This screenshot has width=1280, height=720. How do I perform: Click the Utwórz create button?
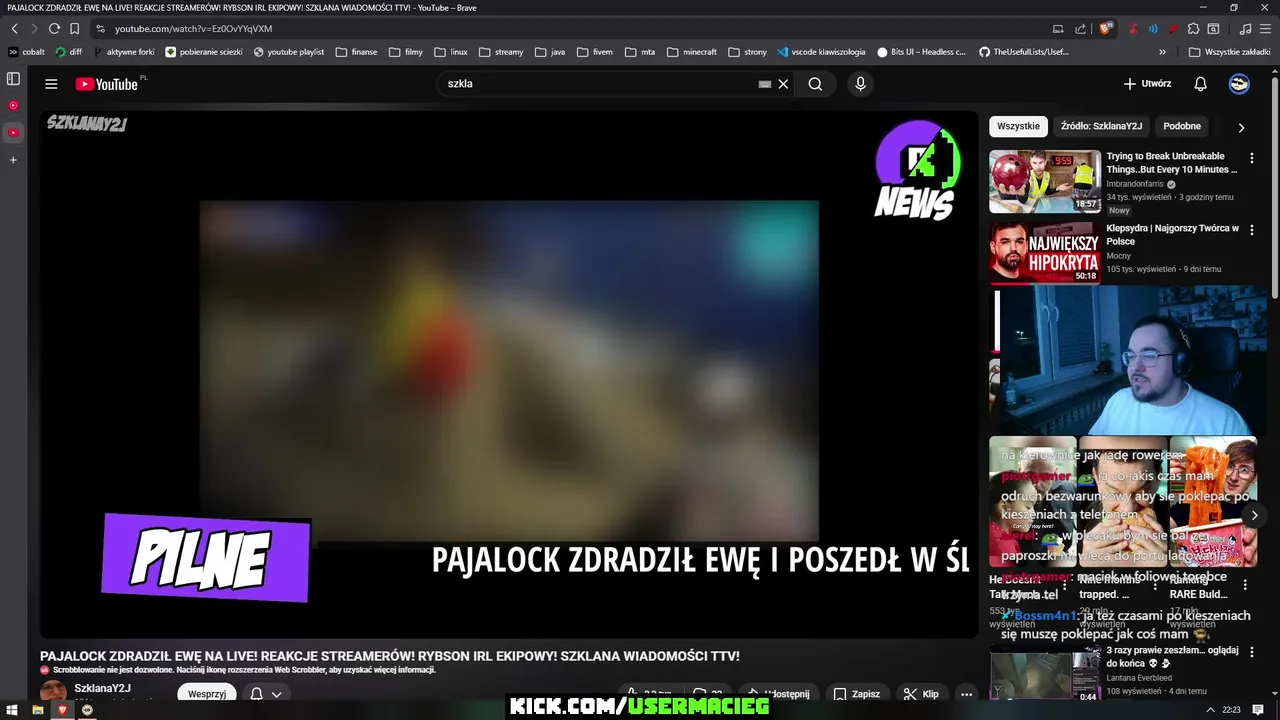pos(1146,84)
